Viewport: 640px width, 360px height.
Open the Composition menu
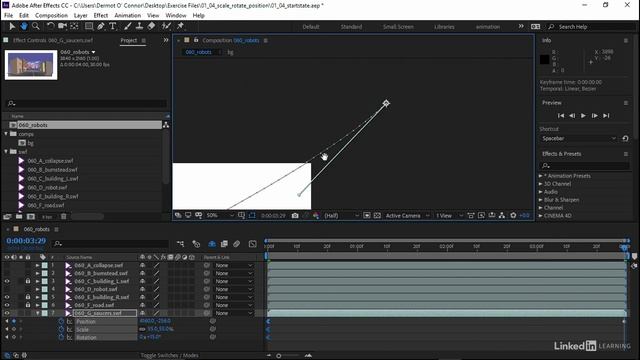click(x=51, y=16)
